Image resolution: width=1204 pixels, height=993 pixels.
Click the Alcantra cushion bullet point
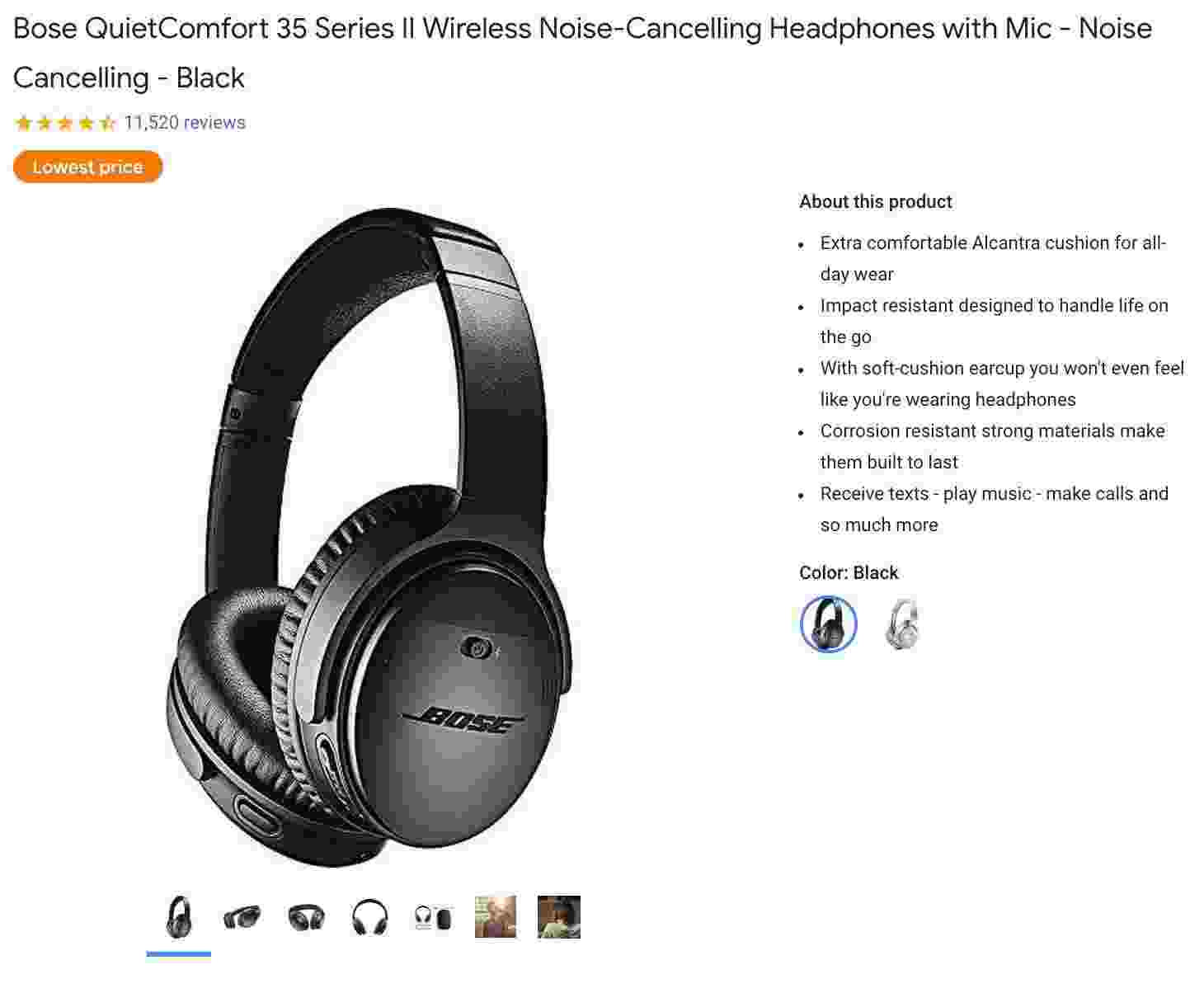(993, 258)
